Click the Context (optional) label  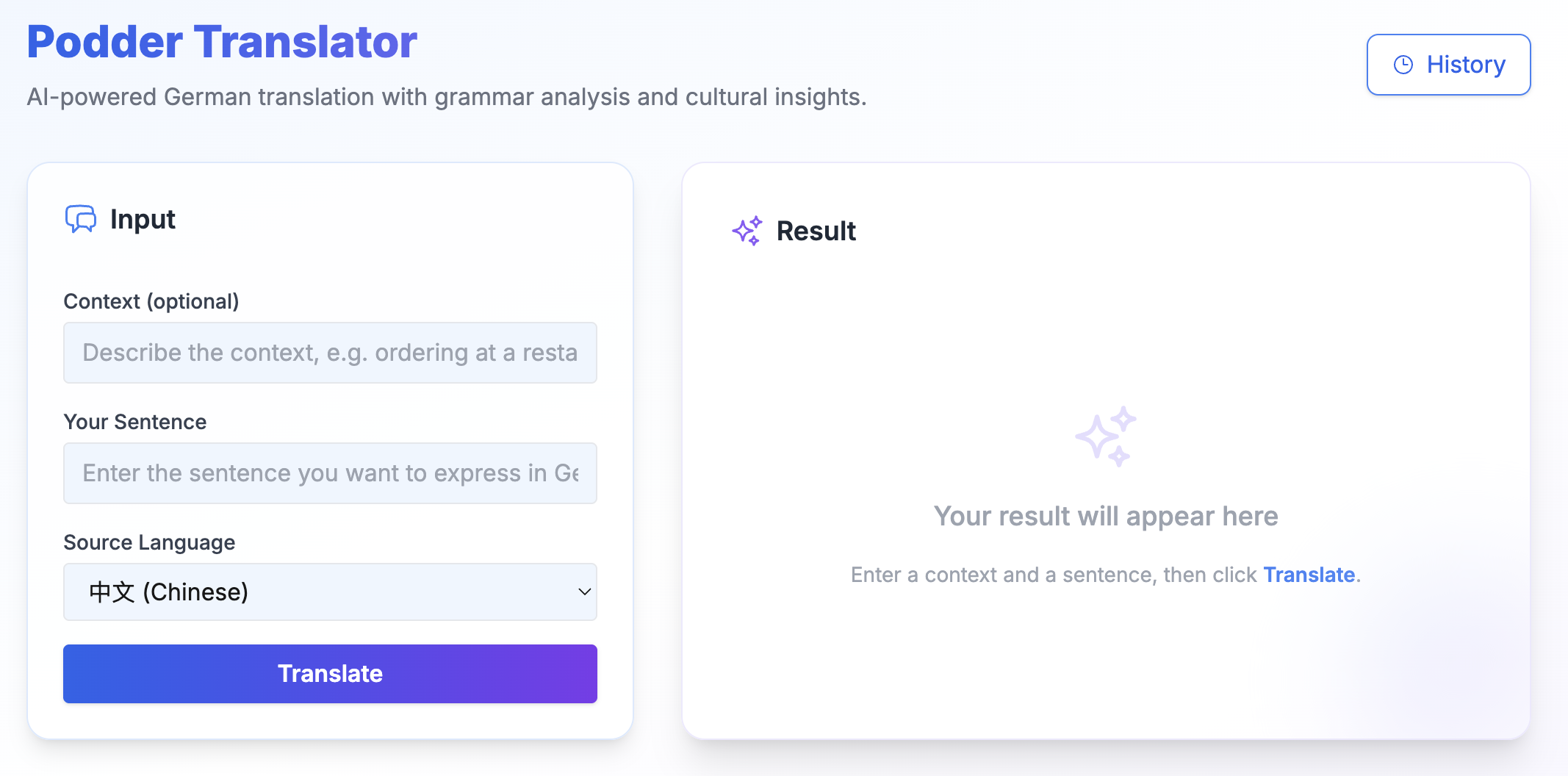point(151,301)
